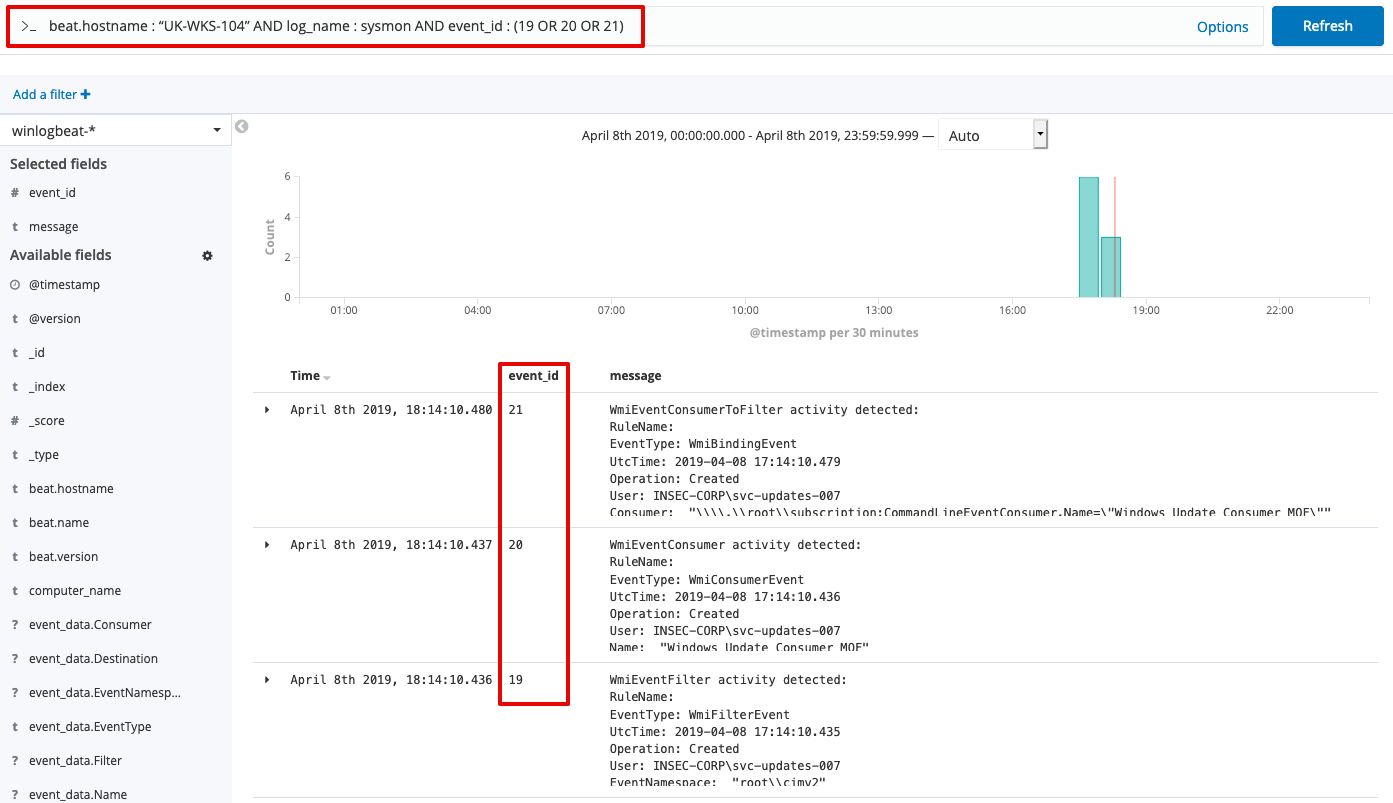The image size is (1393, 803).
Task: Click the query prompt icon in search bar
Action: click(x=27, y=26)
